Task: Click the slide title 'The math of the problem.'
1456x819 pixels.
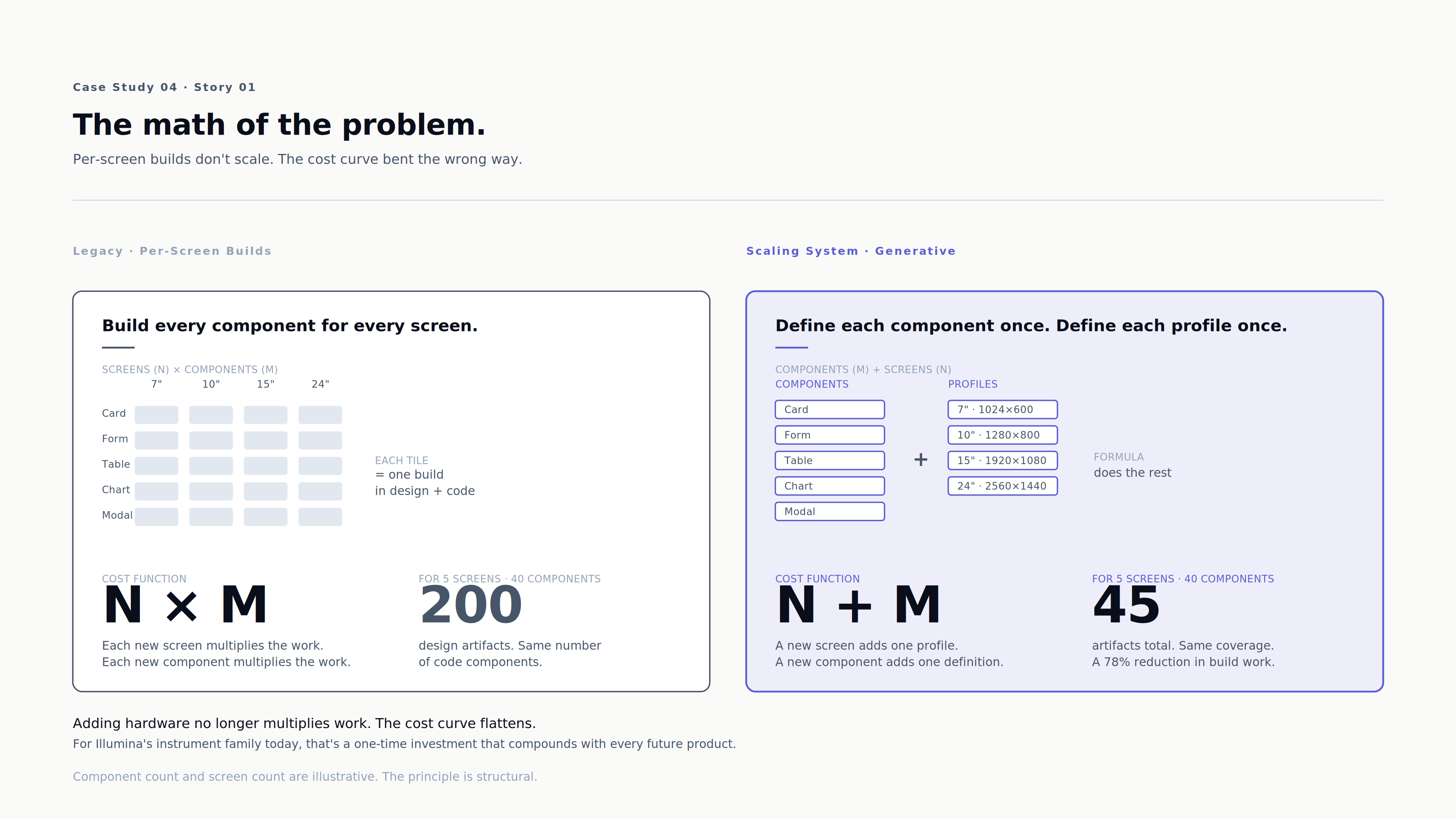Action: [279, 125]
